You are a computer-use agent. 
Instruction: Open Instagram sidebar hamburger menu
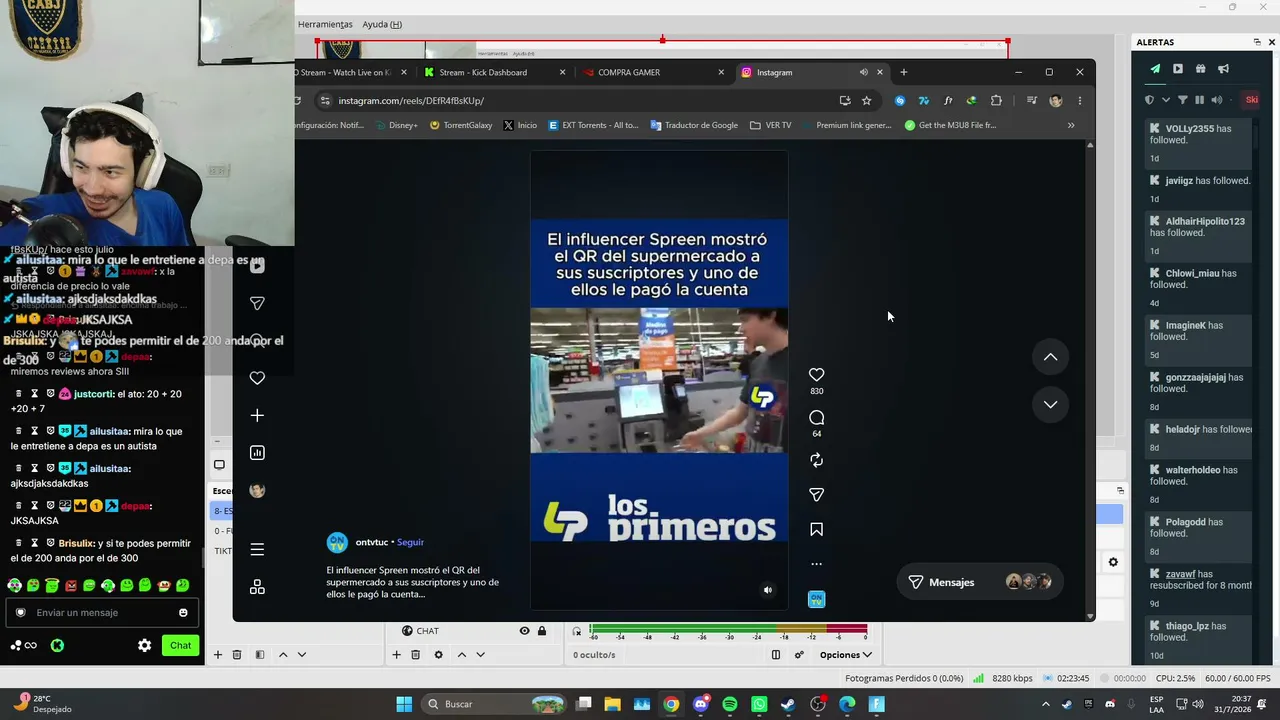[x=257, y=549]
